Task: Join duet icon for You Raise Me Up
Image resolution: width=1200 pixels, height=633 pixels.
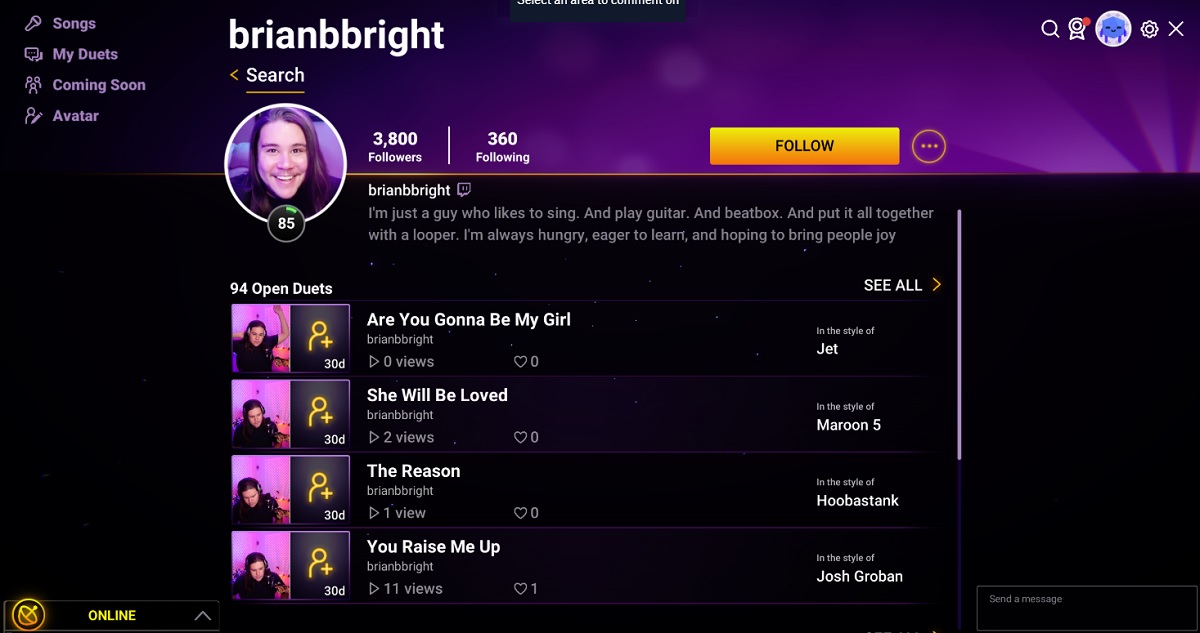Action: (320, 562)
